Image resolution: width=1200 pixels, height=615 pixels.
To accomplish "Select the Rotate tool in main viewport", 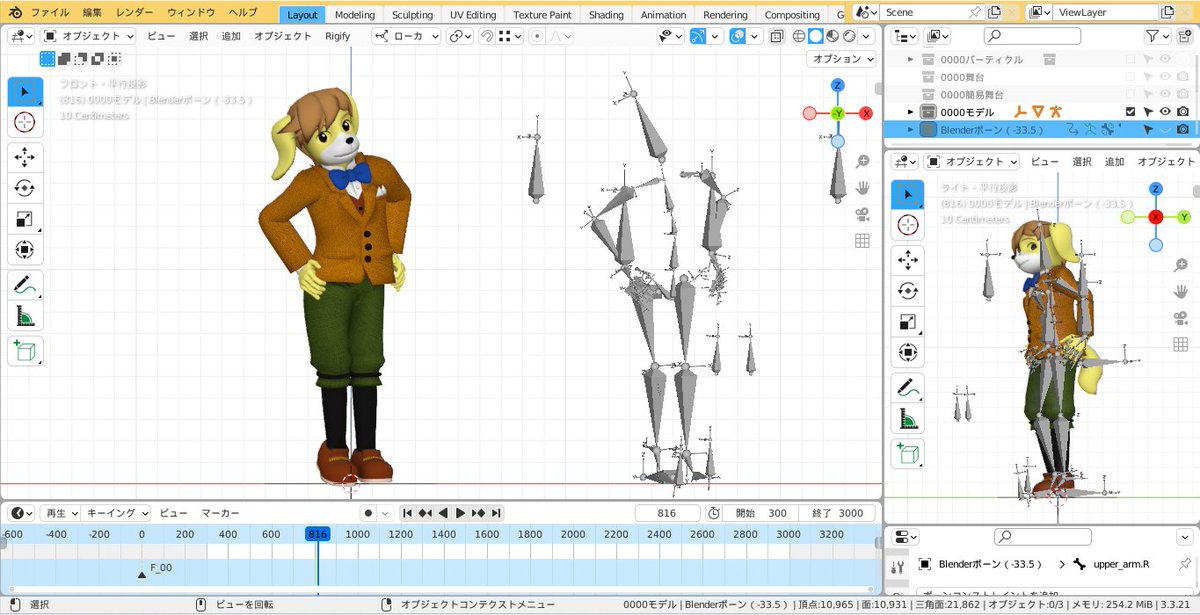I will click(x=25, y=188).
